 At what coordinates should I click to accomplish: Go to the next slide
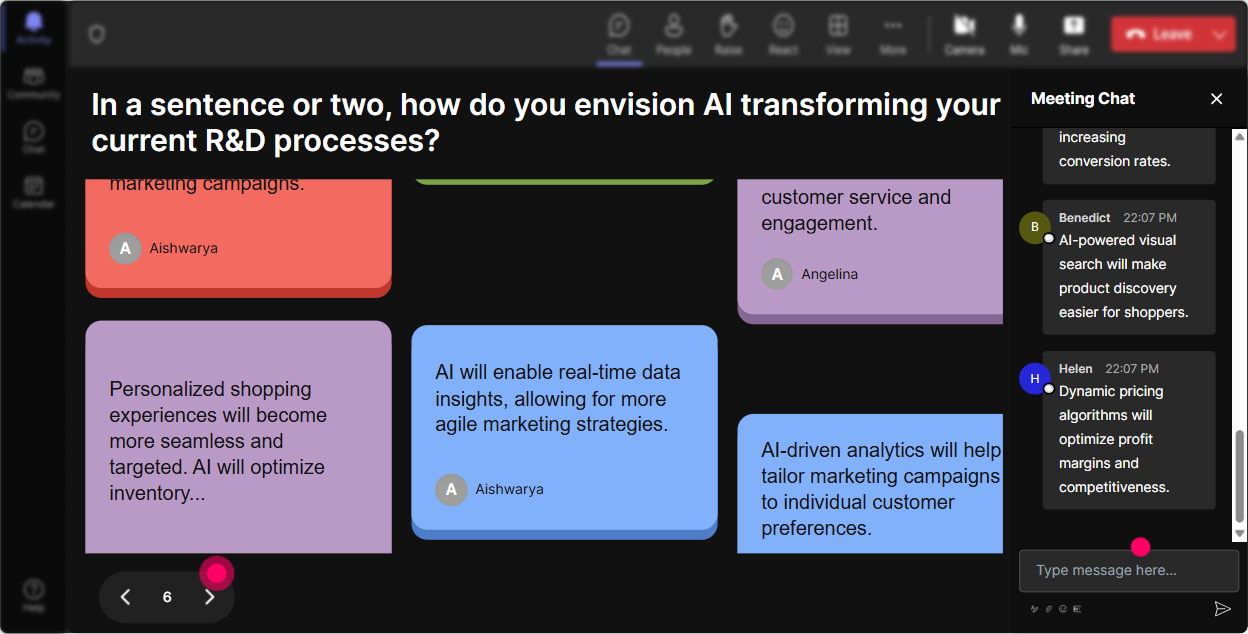(x=209, y=597)
